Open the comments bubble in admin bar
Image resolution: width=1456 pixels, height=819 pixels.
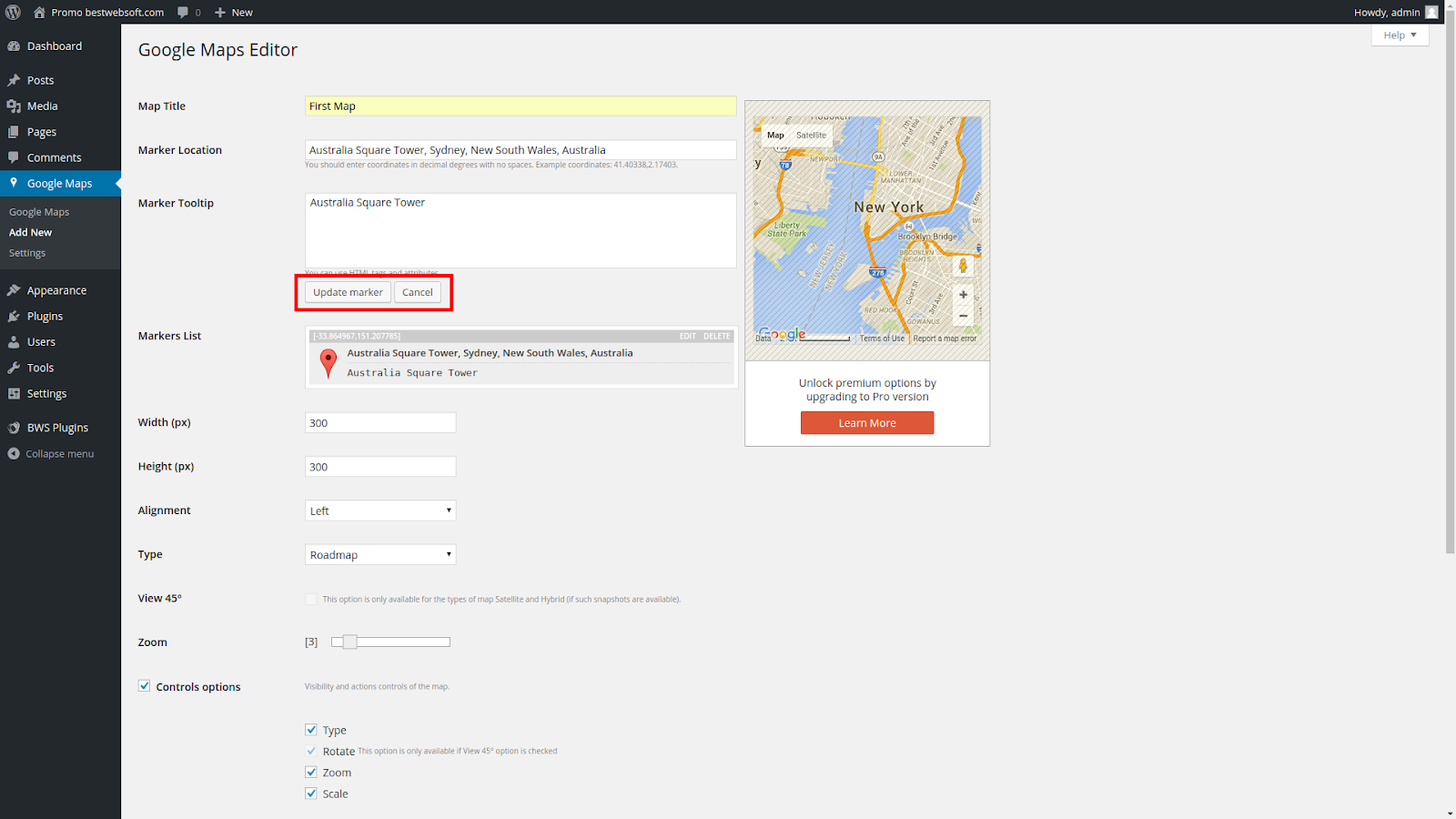(183, 12)
